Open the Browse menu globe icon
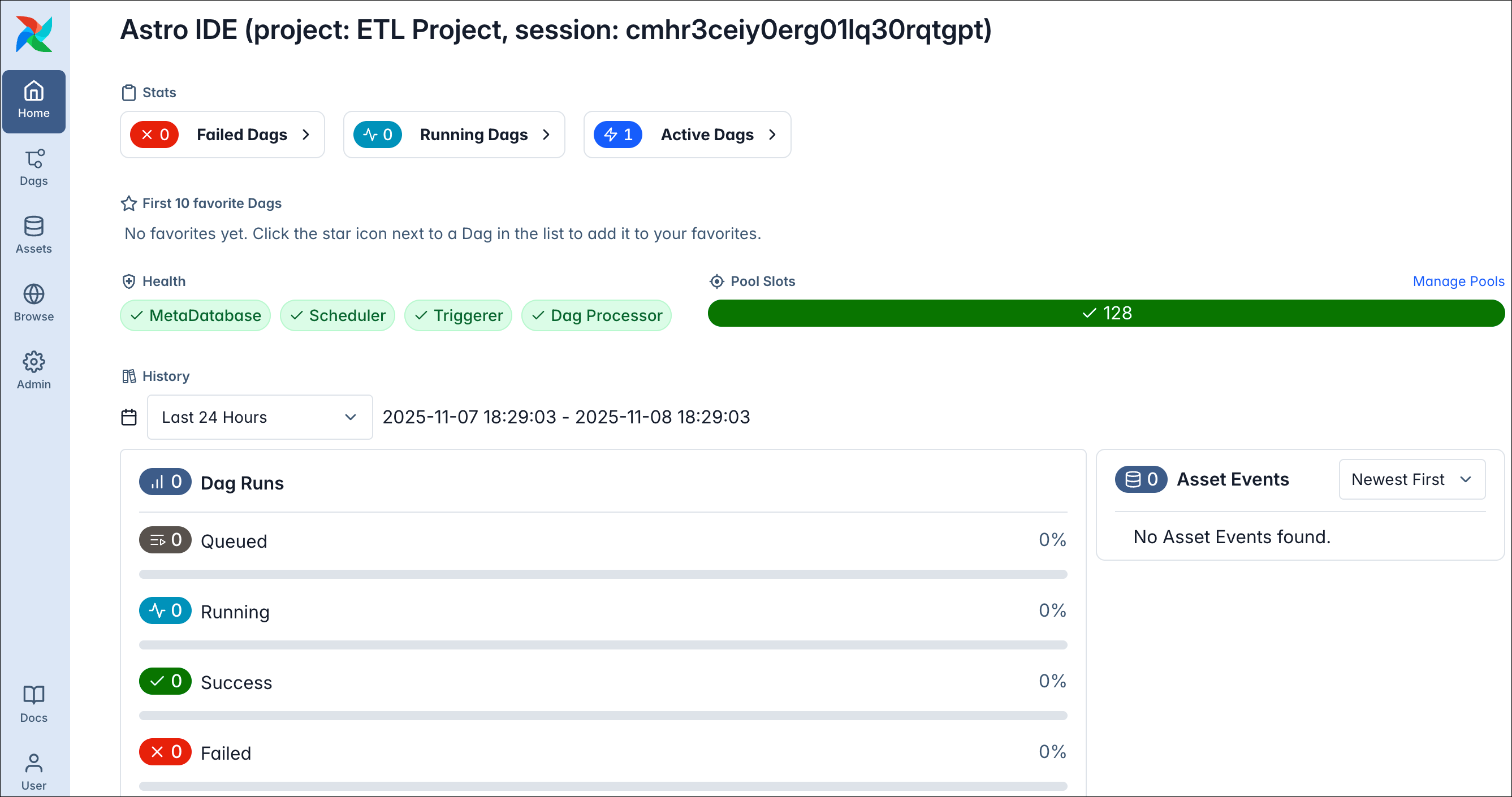This screenshot has height=797, width=1512. [34, 294]
